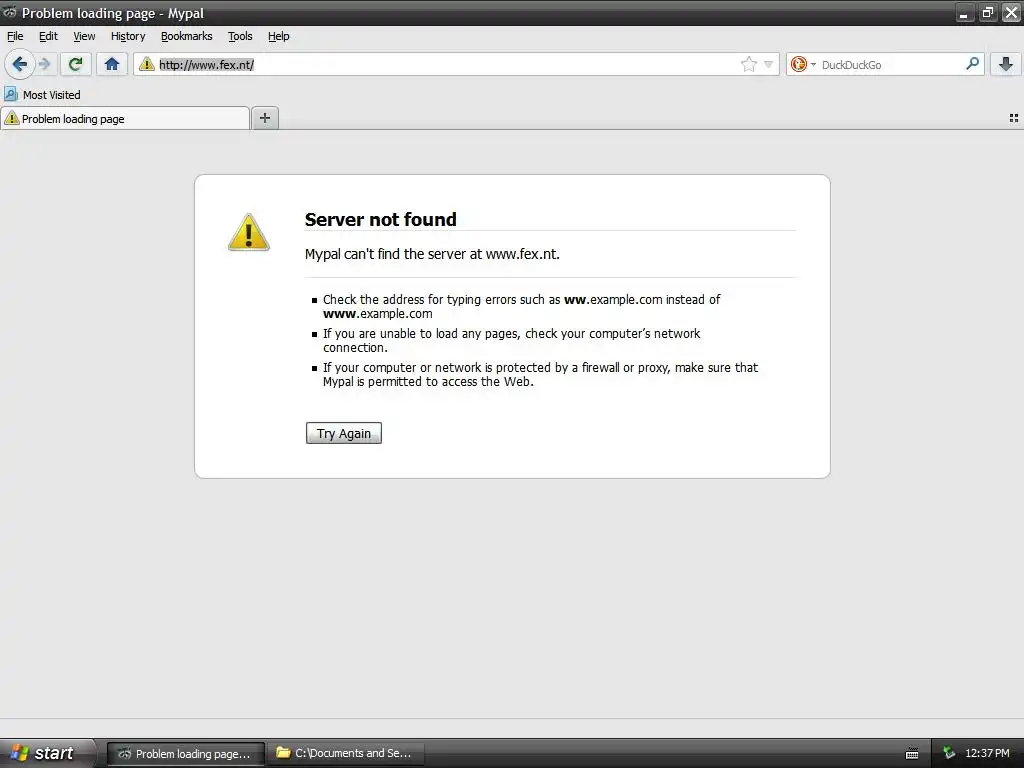This screenshot has height=768, width=1024.
Task: Click the magnifier search icon in search box
Action: pyautogui.click(x=972, y=64)
